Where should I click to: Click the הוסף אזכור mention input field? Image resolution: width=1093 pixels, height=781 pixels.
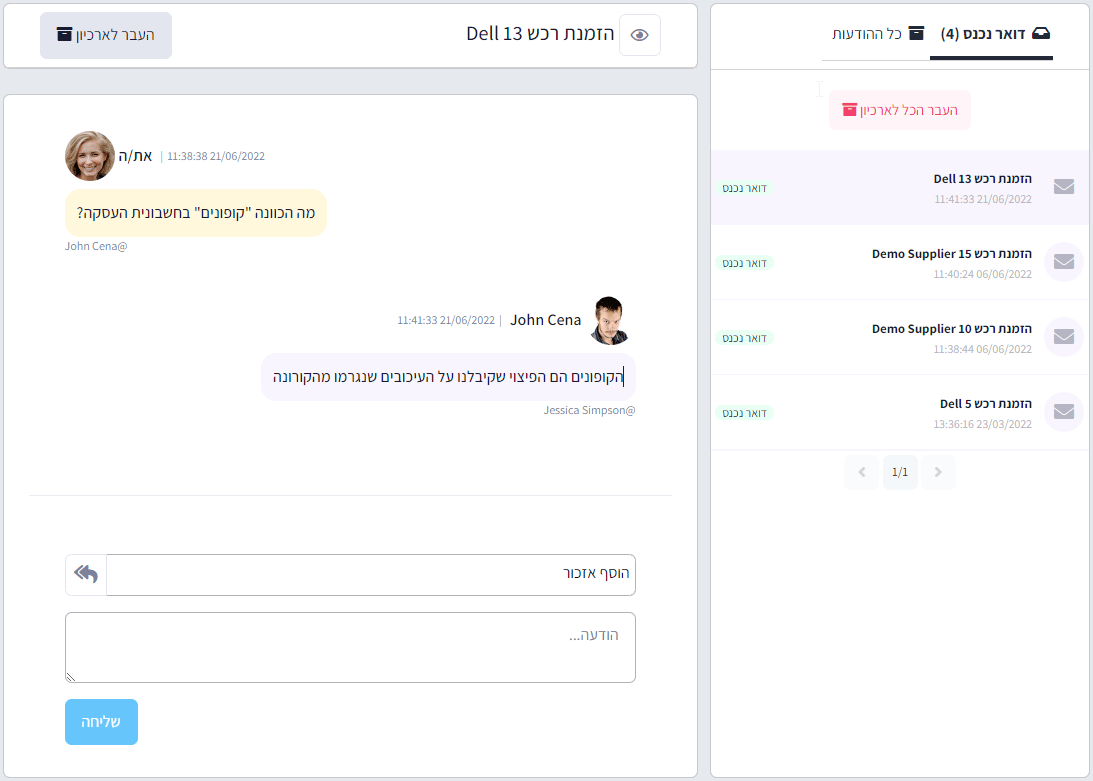tap(370, 575)
